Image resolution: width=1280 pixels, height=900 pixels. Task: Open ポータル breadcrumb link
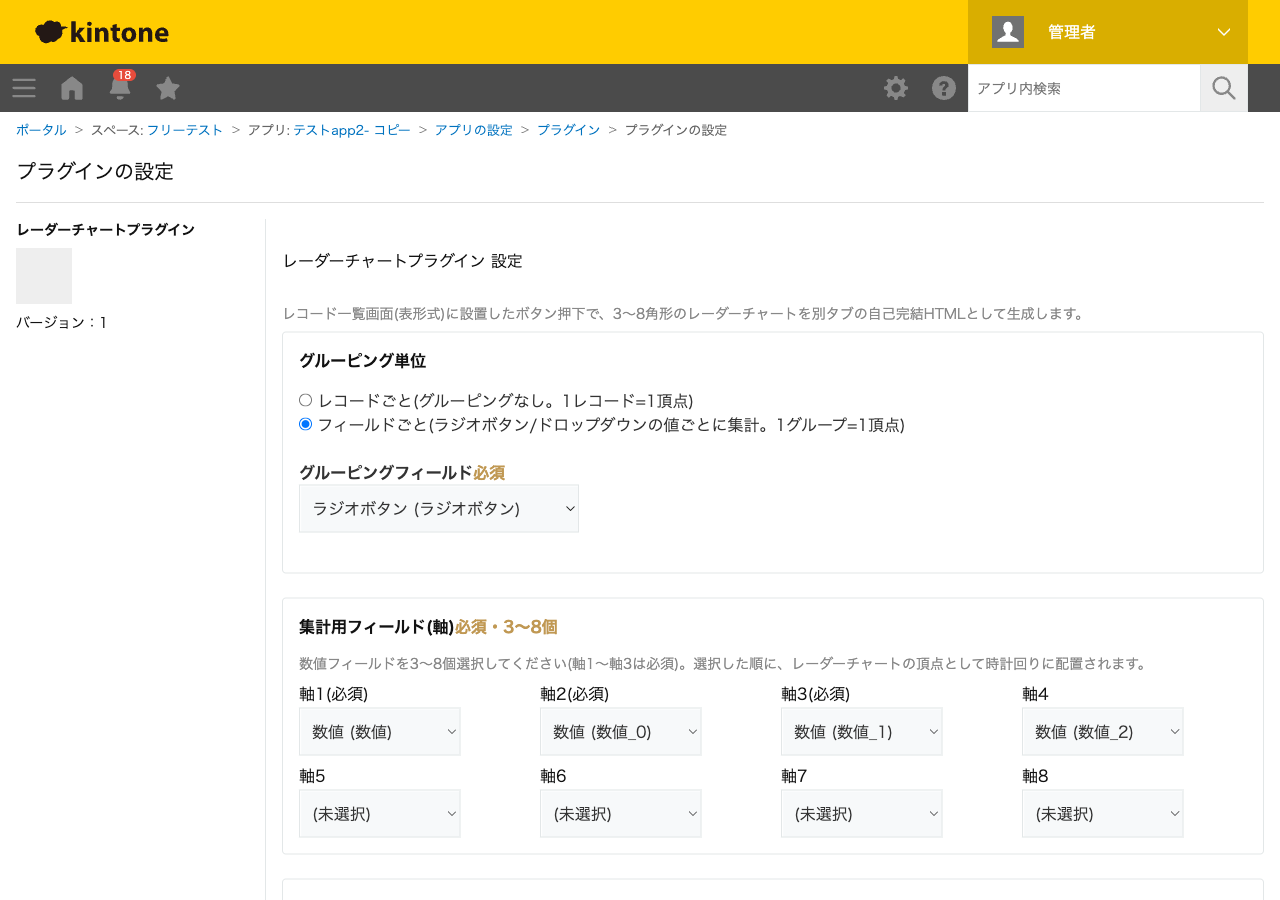pyautogui.click(x=41, y=130)
